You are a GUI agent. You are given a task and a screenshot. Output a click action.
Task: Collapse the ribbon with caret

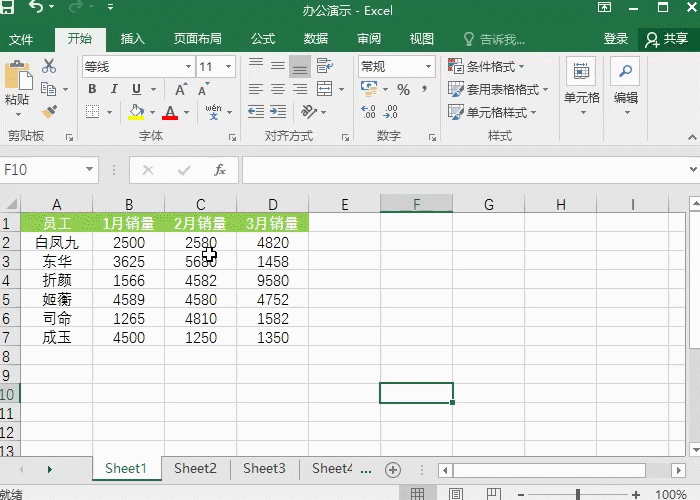point(692,137)
